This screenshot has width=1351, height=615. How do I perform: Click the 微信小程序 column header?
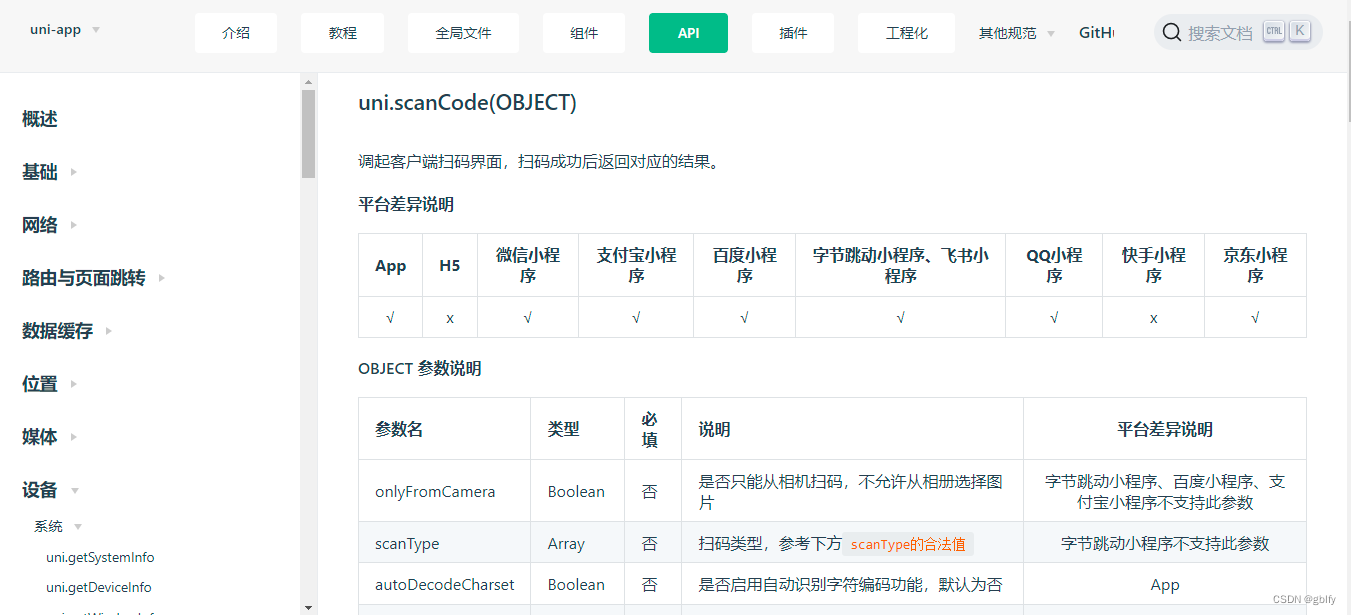528,265
